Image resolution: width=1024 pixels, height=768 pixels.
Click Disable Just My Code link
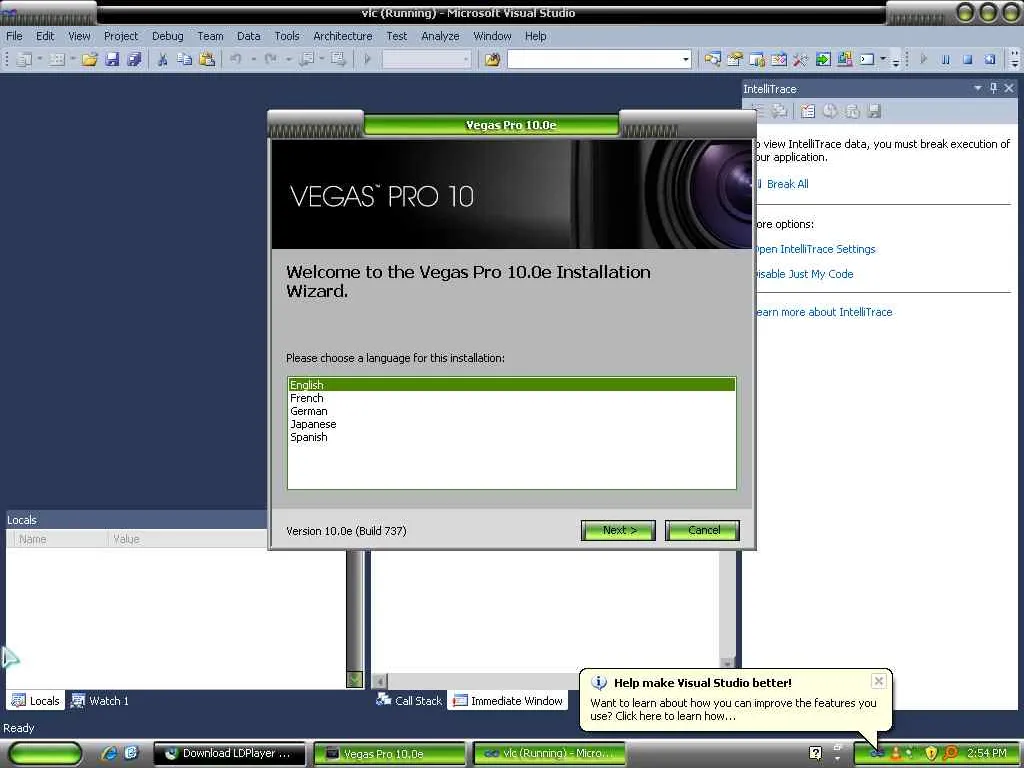pos(804,274)
